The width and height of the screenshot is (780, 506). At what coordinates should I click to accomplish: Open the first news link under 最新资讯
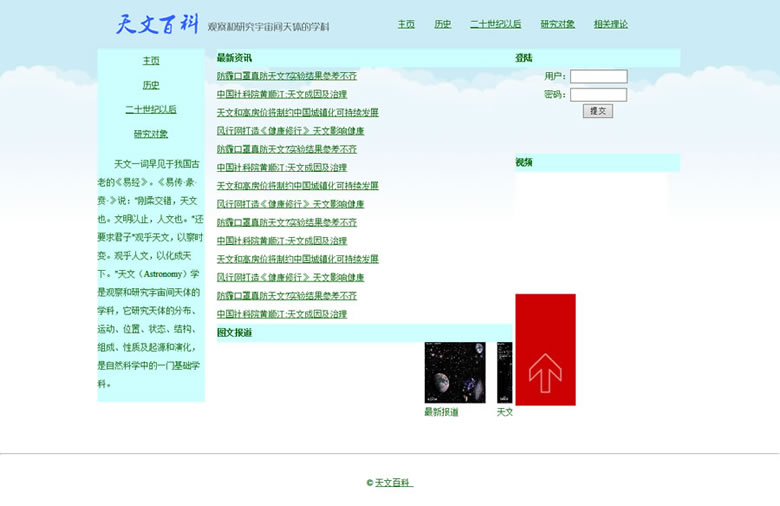(286, 76)
